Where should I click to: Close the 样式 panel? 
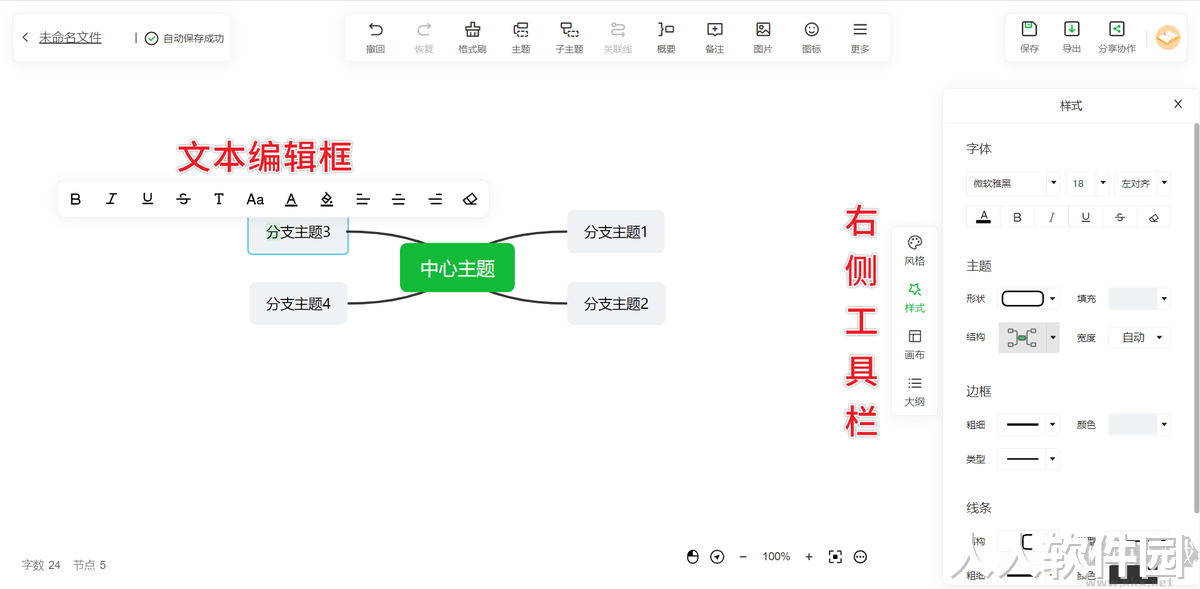click(x=1178, y=104)
